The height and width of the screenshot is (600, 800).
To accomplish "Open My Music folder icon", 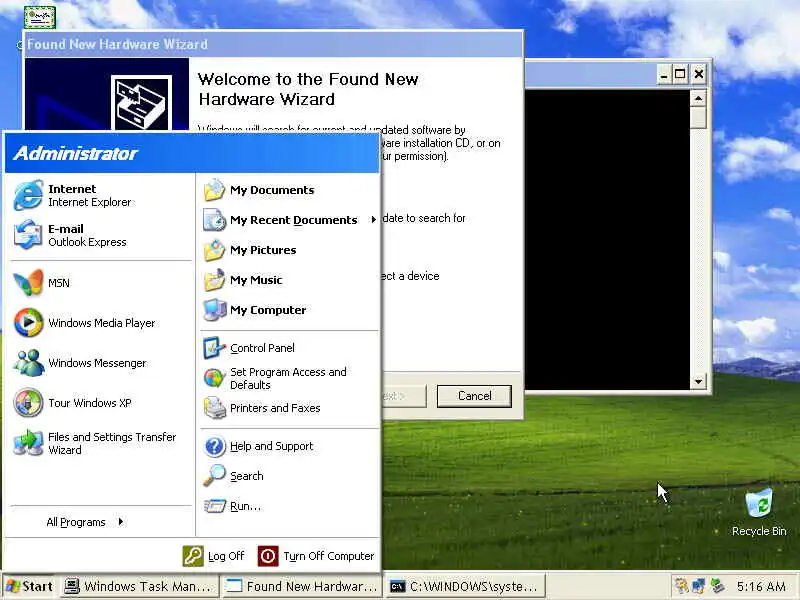I will [214, 280].
